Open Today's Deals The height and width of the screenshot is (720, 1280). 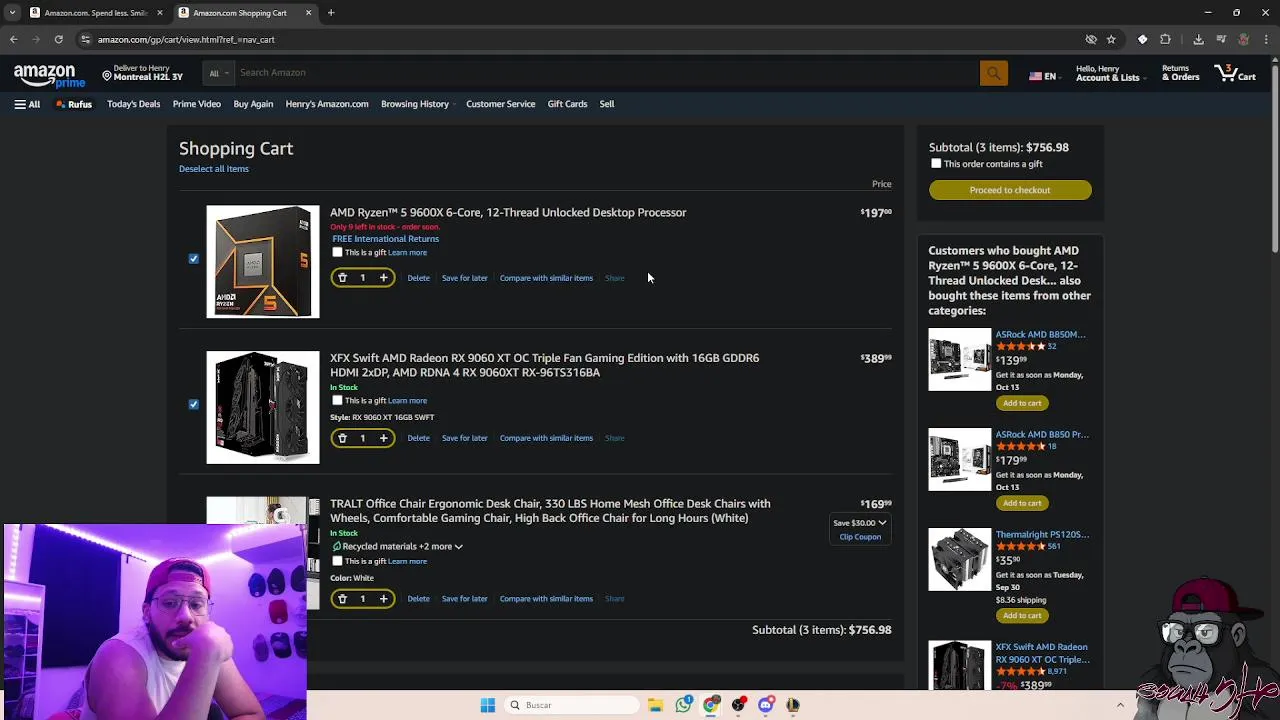click(133, 104)
